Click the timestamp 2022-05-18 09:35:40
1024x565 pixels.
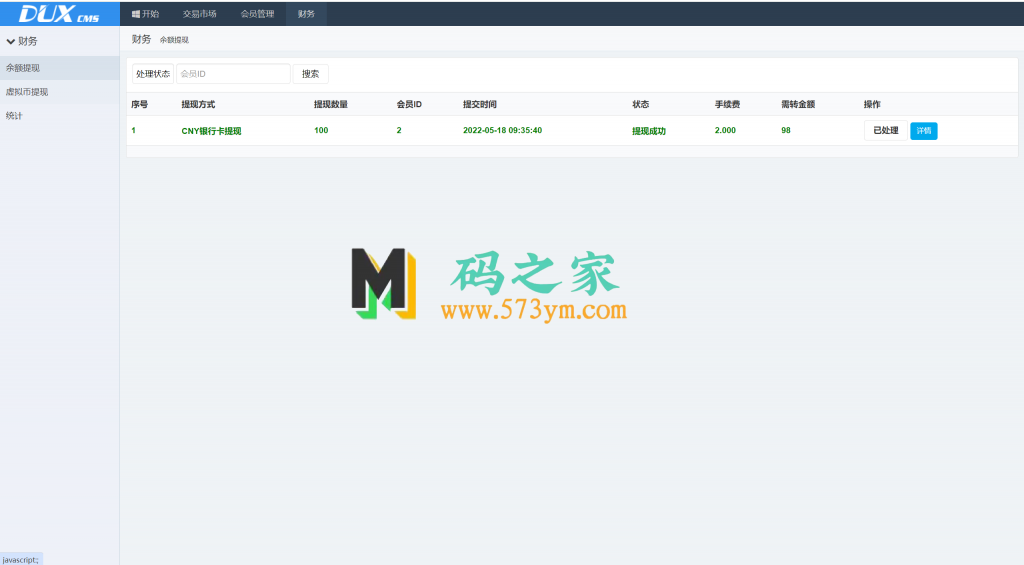(502, 131)
